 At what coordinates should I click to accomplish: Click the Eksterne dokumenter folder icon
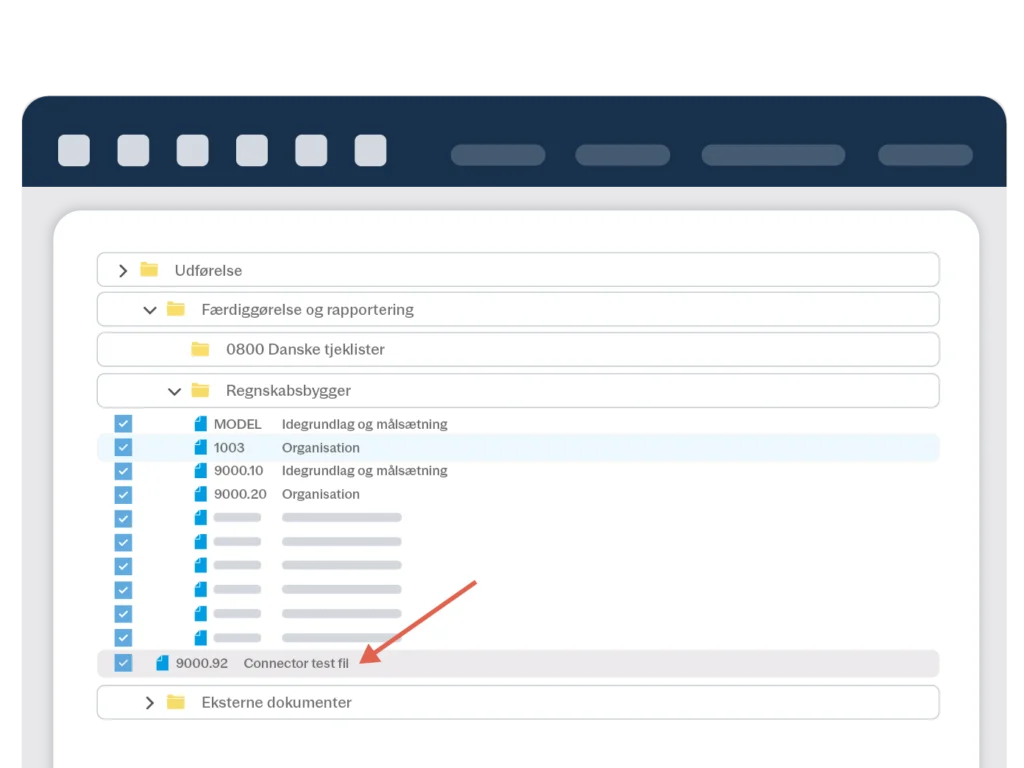click(x=176, y=703)
